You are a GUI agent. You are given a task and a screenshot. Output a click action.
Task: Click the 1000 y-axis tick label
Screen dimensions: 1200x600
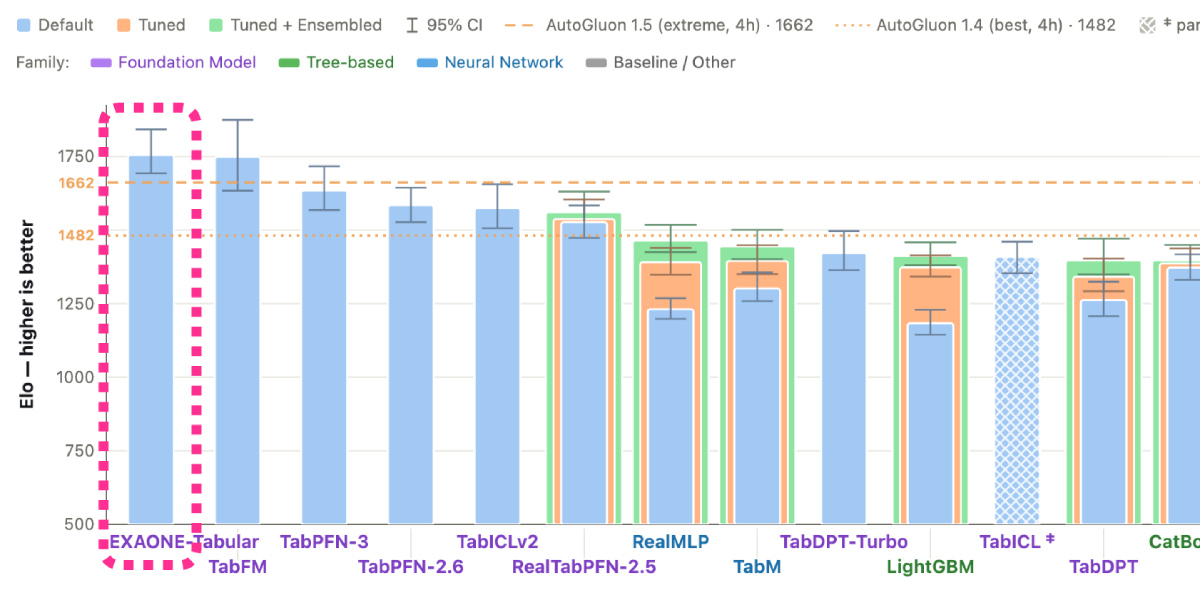click(75, 377)
